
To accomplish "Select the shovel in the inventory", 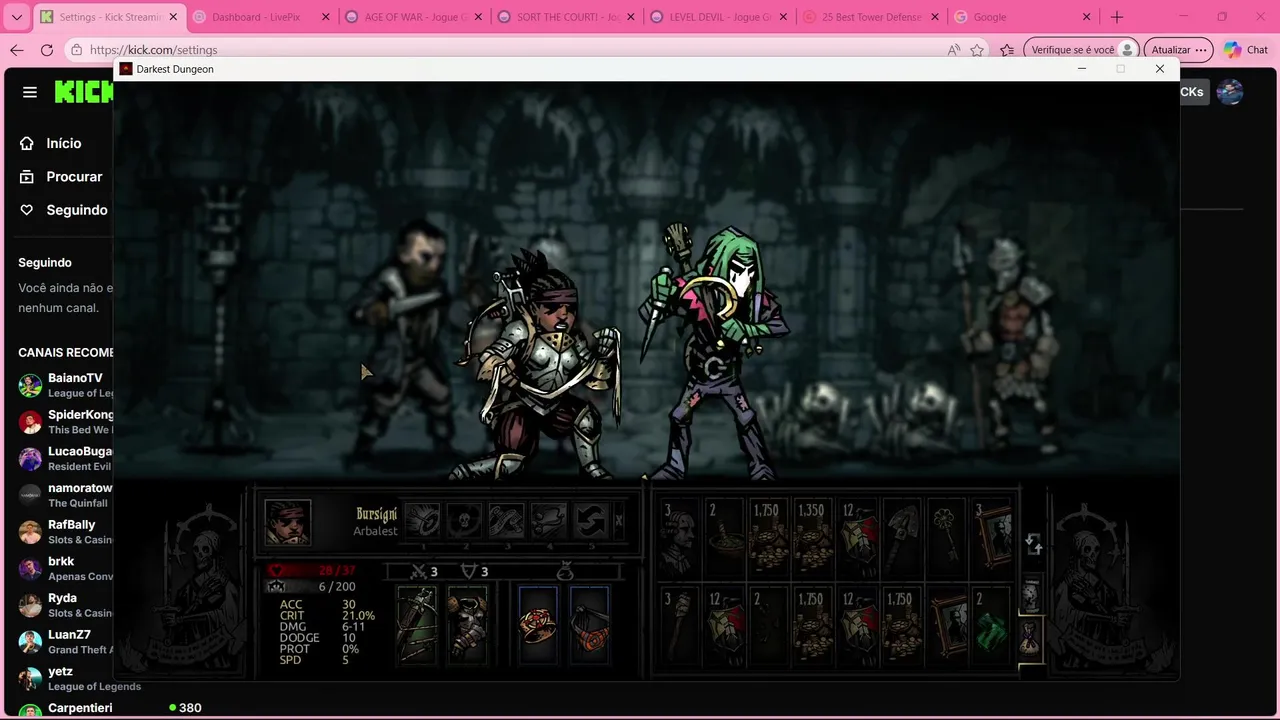I will (901, 539).
